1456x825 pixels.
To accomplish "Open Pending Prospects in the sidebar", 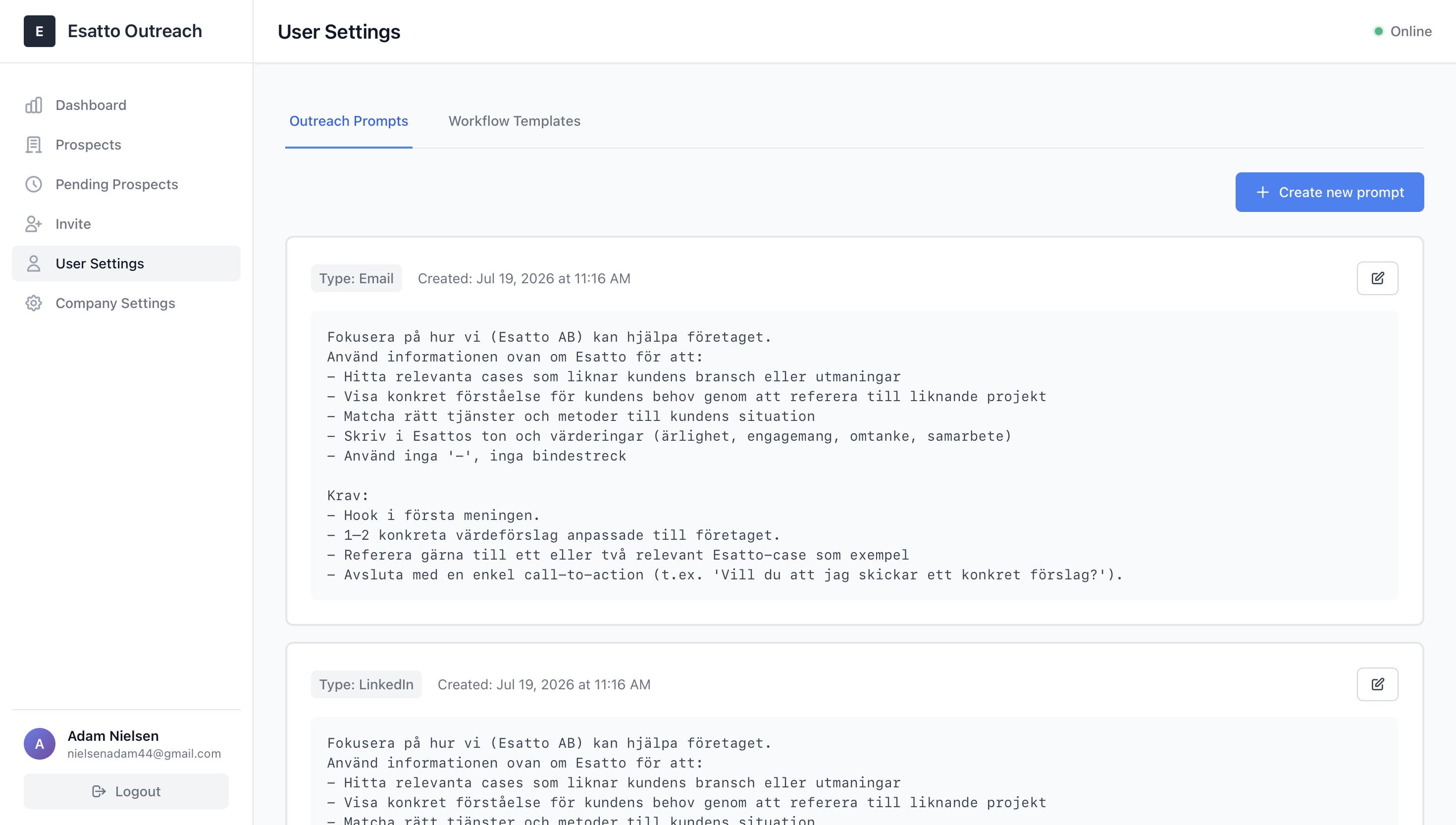I will (x=126, y=184).
